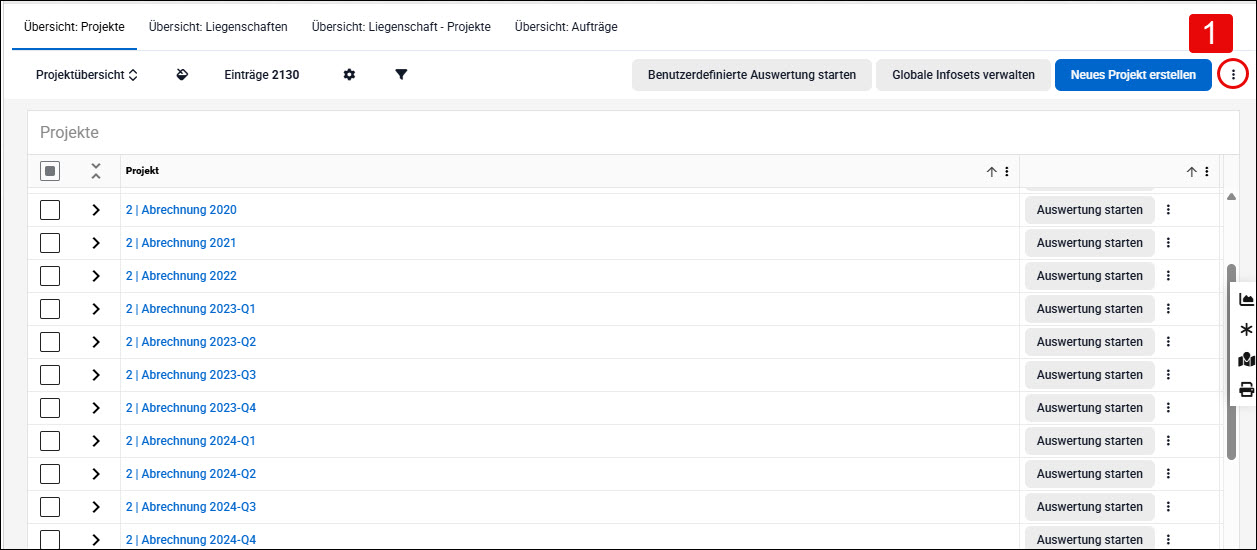1257x550 pixels.
Task: Tick the Abrechnung 2024-Q1 row checkbox
Action: point(50,441)
